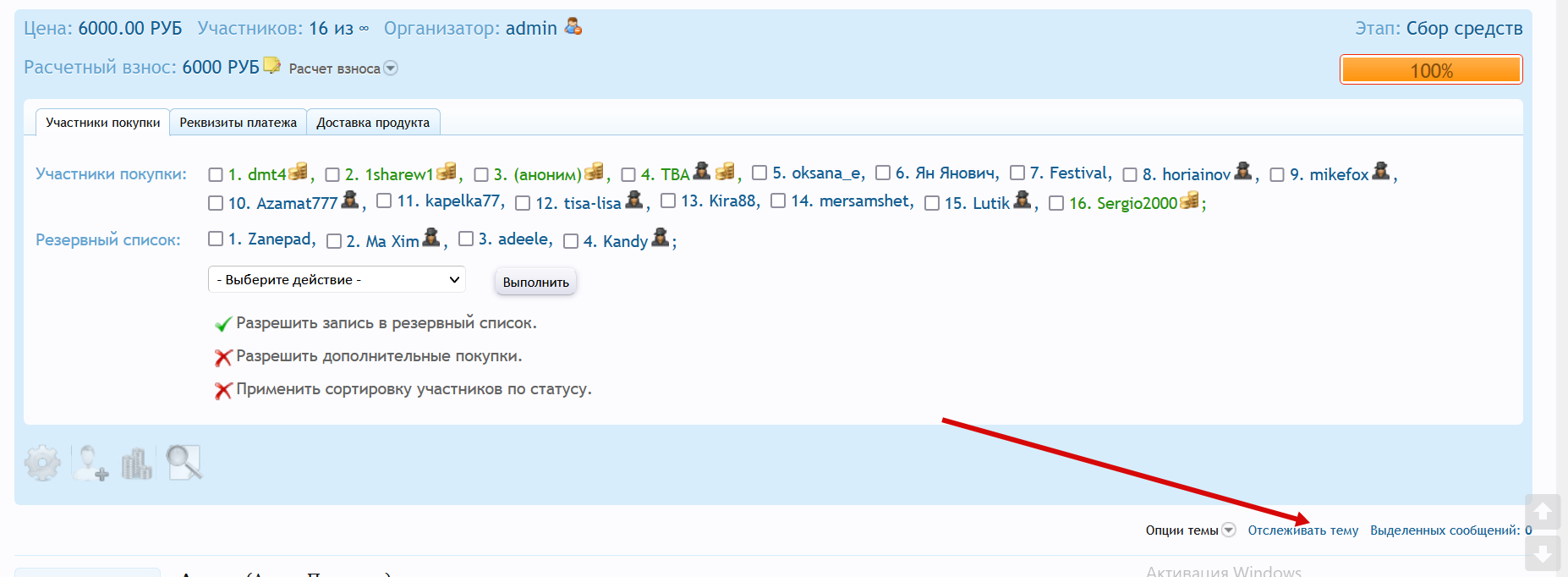This screenshot has width=1568, height=577.
Task: Click the orange 100% progress bar
Action: (x=1431, y=70)
